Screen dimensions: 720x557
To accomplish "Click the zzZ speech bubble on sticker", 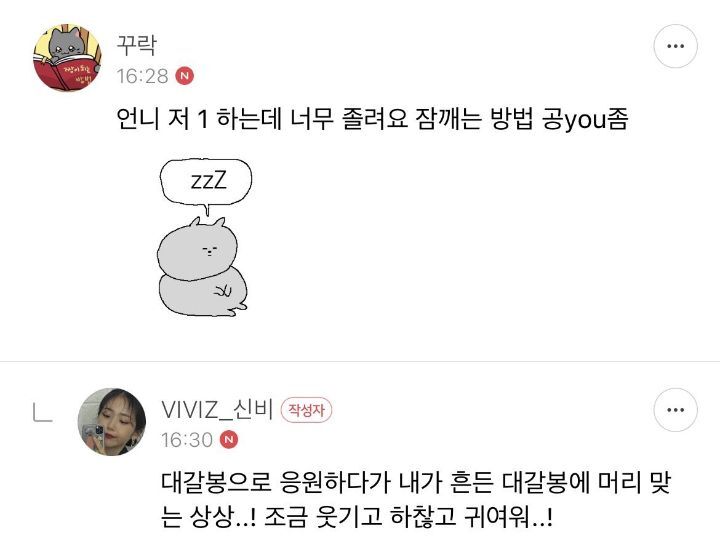I will click(206, 182).
